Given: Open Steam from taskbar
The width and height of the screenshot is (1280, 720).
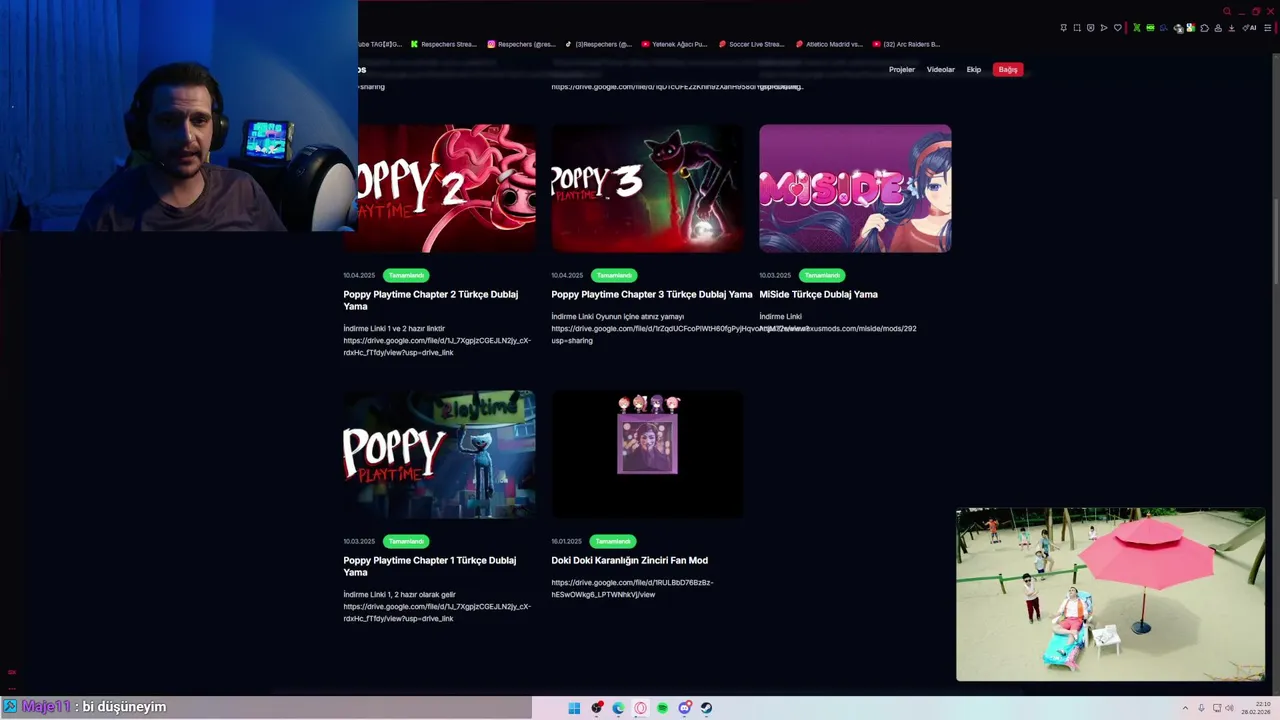Looking at the screenshot, I should click(x=706, y=708).
